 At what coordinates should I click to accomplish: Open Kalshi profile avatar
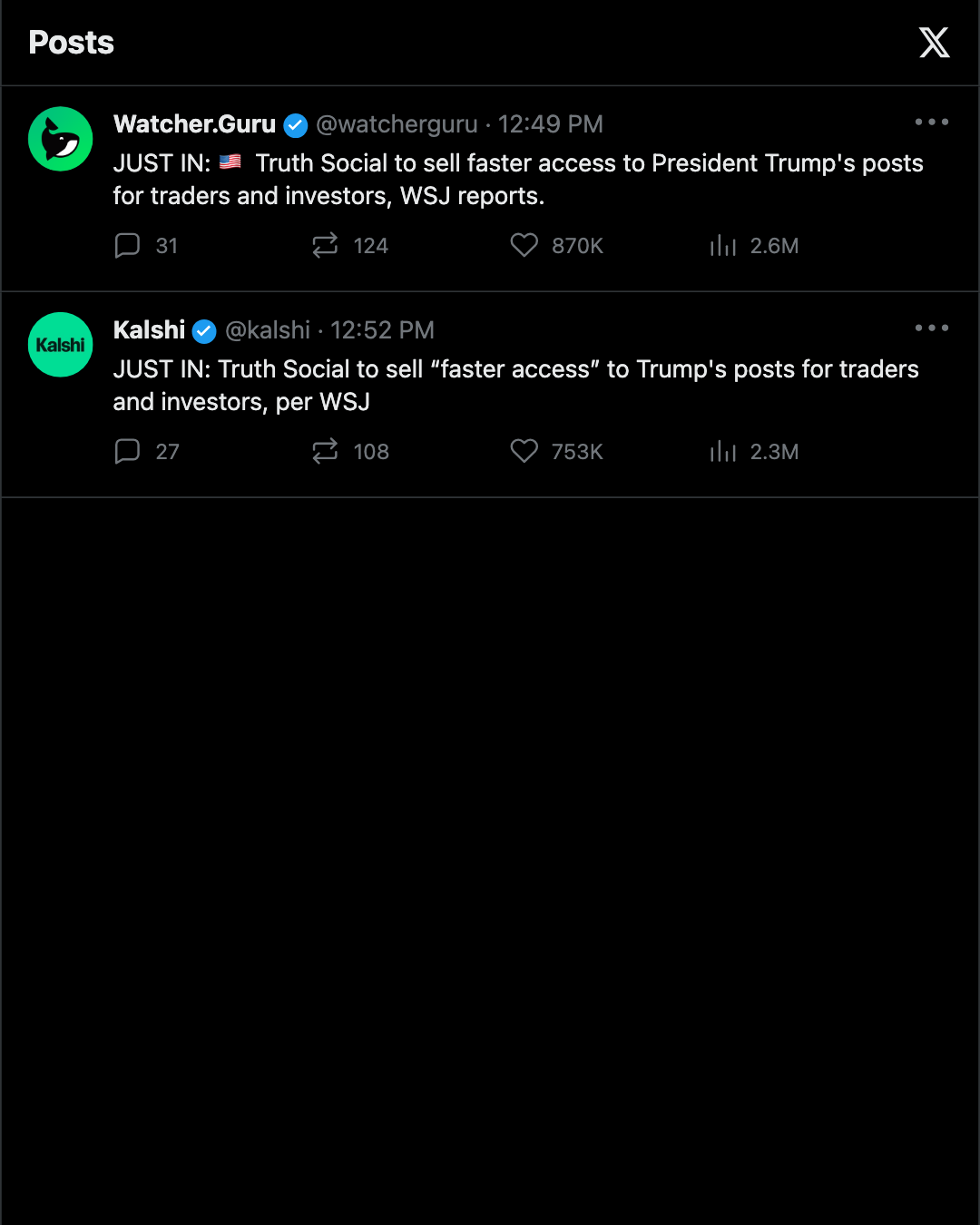(61, 345)
